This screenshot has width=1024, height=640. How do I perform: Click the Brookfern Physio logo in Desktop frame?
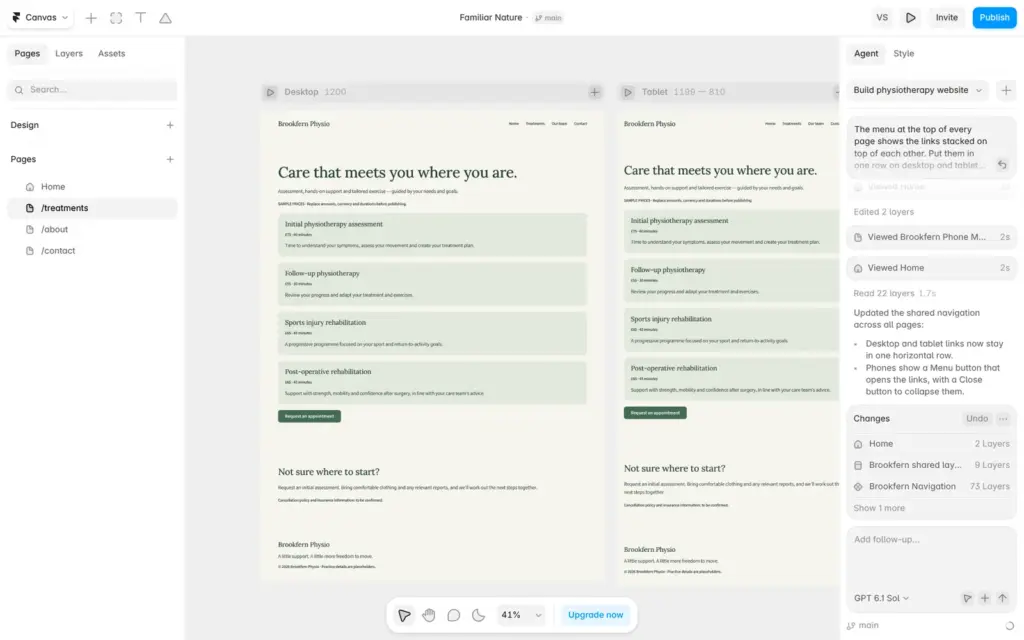[x=304, y=123]
